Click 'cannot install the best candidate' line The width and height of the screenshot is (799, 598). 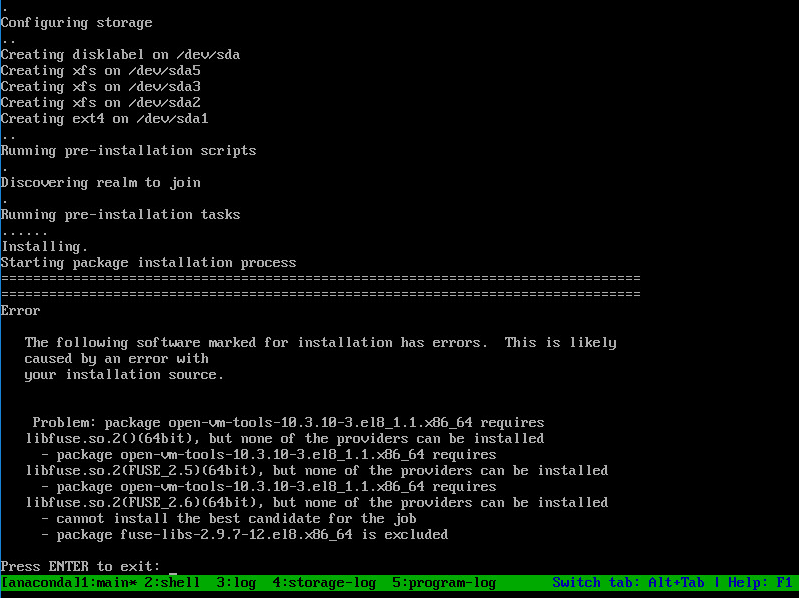229,519
